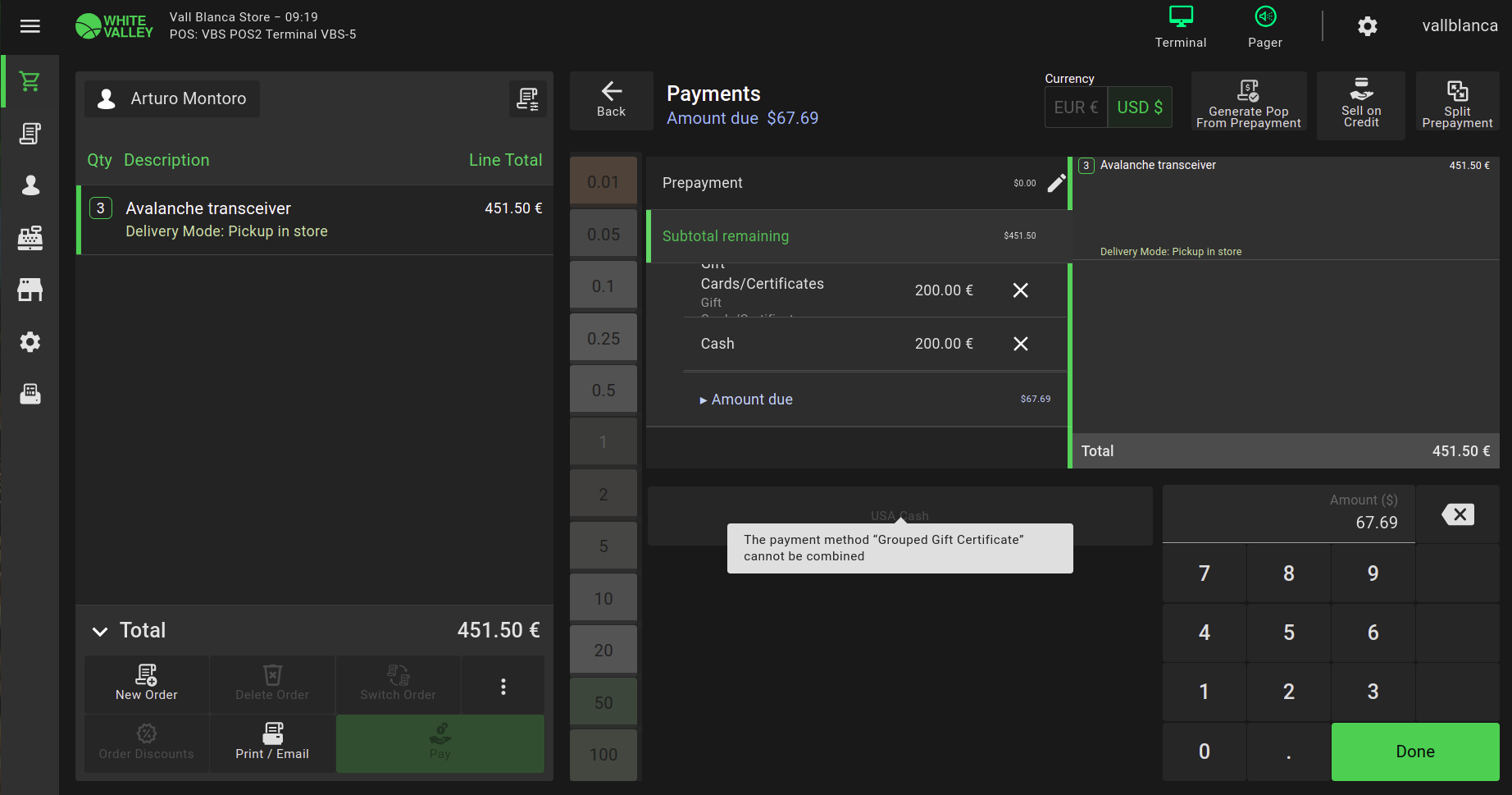Image resolution: width=1512 pixels, height=795 pixels.
Task: Tap digit 4 on keypad
Action: pos(1205,633)
